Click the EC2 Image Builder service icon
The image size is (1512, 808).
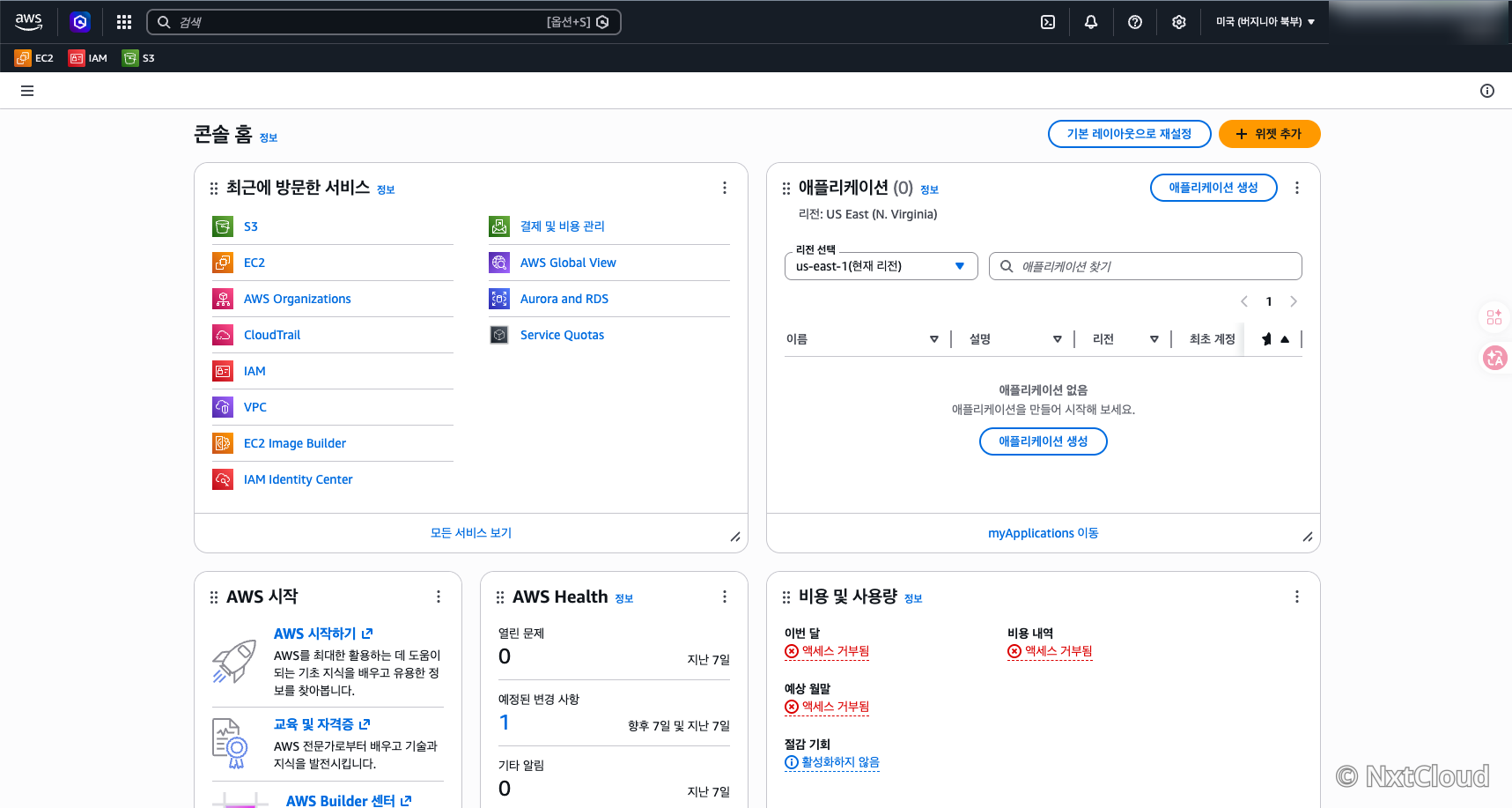pos(223,443)
